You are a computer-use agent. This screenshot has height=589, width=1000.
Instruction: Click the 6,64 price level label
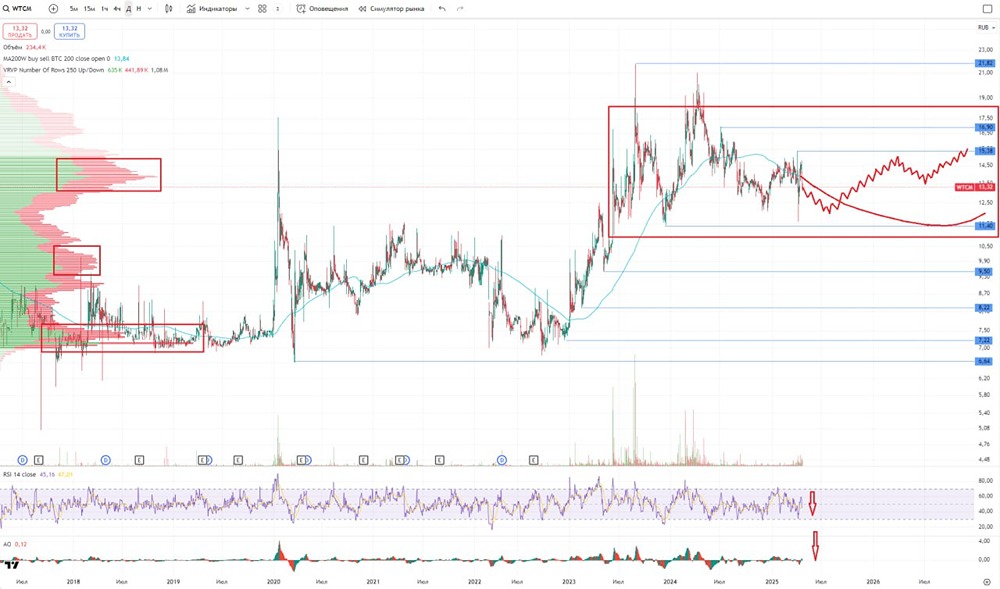tap(985, 361)
